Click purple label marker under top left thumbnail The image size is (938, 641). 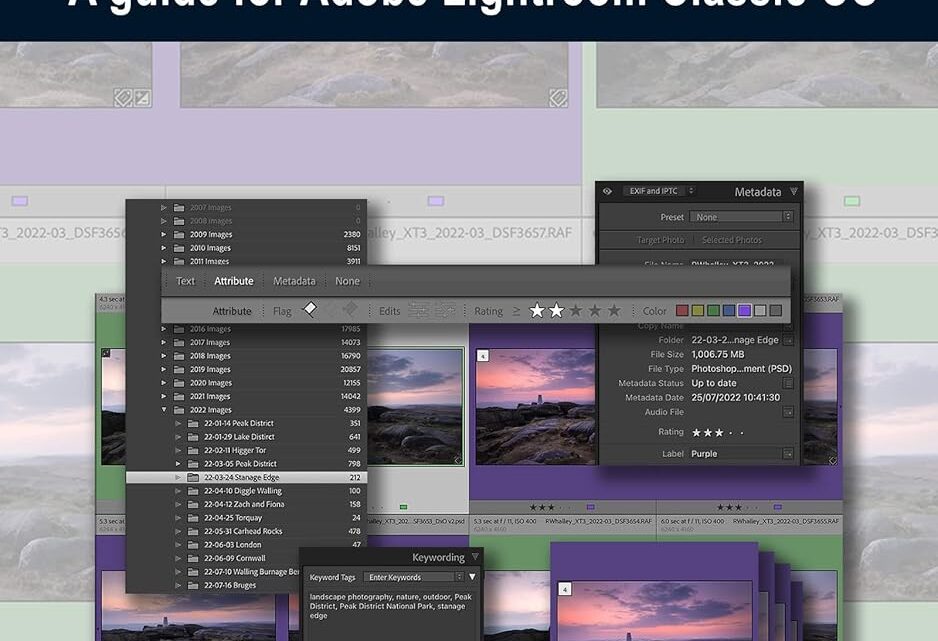click(x=20, y=201)
